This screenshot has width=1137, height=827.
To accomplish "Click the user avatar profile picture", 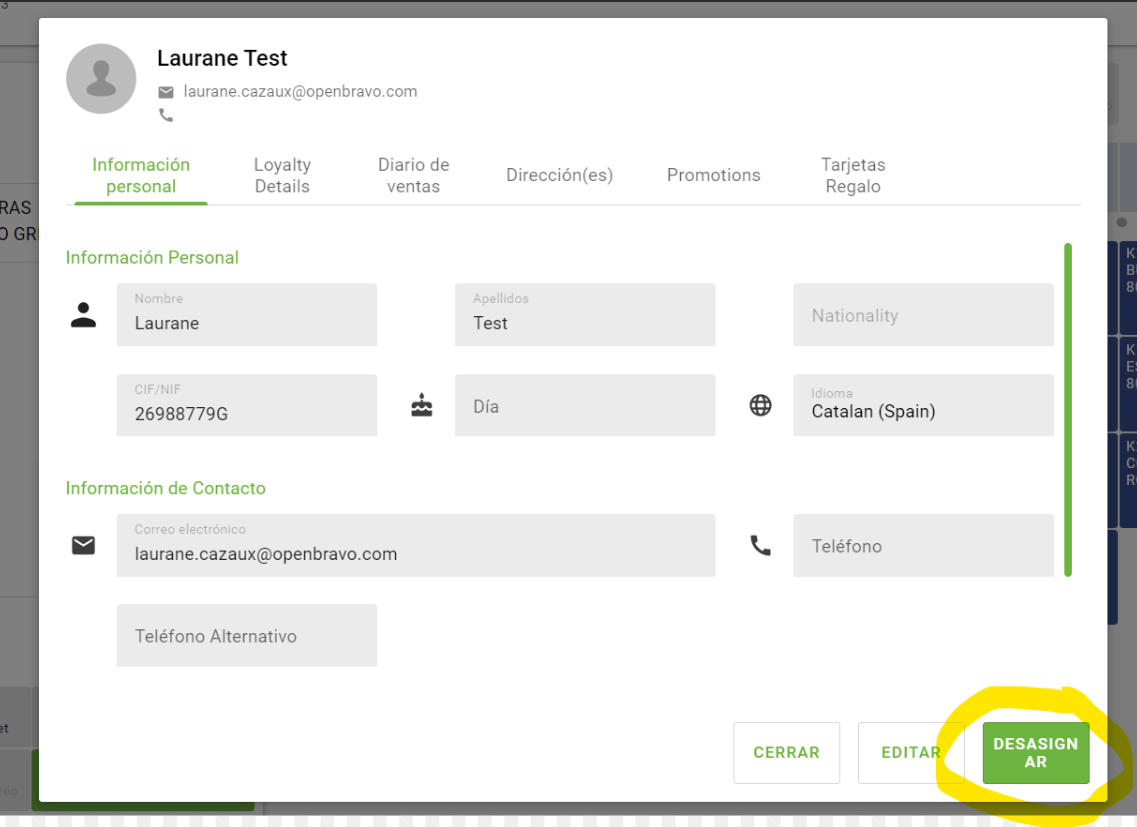I will [101, 79].
